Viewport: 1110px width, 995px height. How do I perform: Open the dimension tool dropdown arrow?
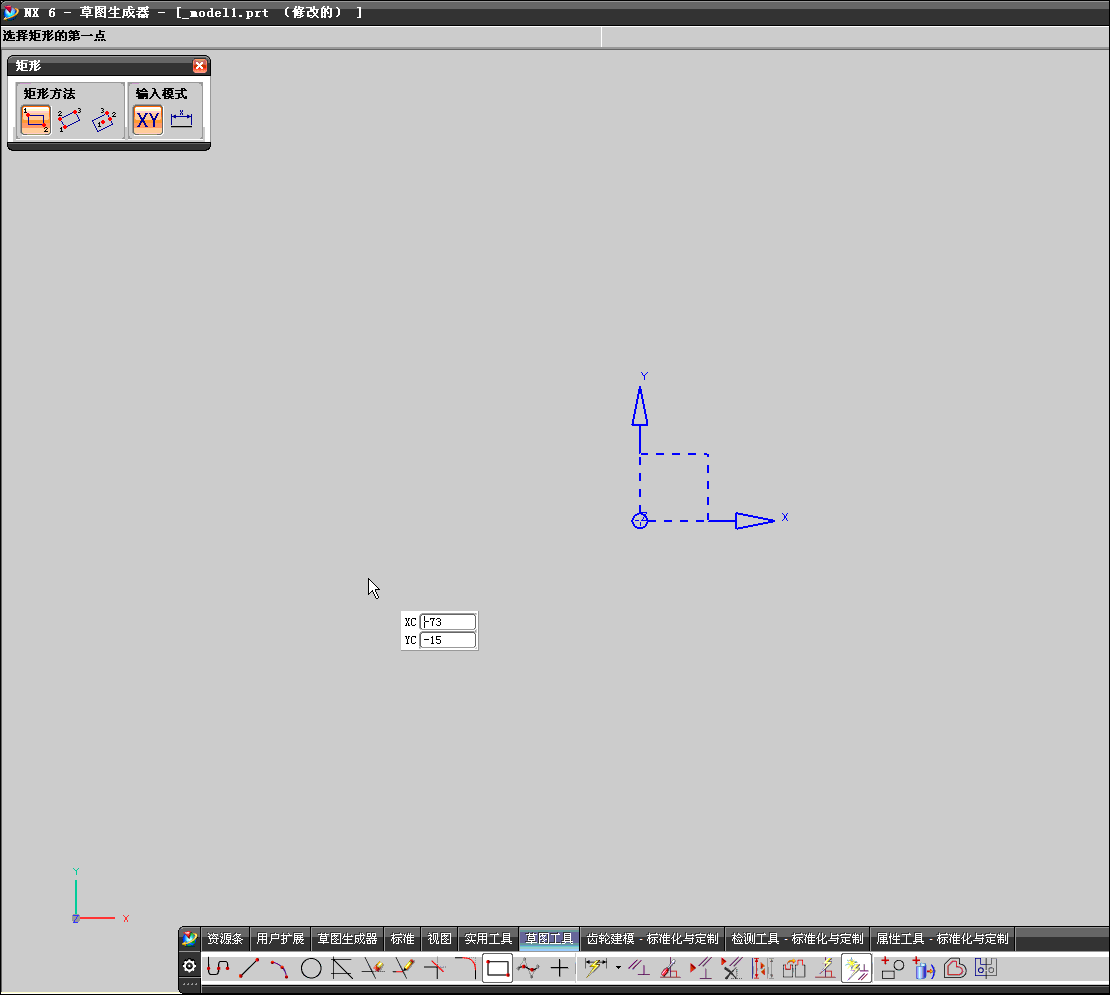617,968
